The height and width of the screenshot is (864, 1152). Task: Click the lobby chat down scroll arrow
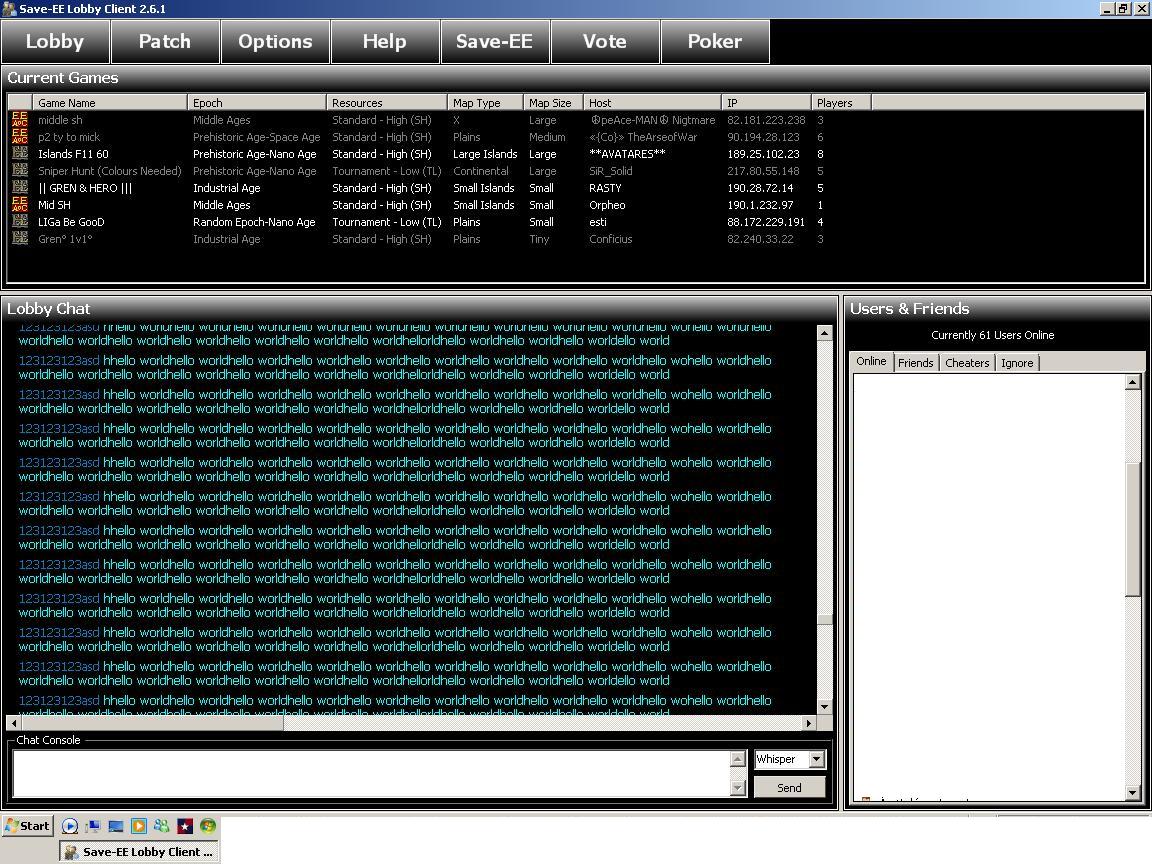[x=825, y=707]
